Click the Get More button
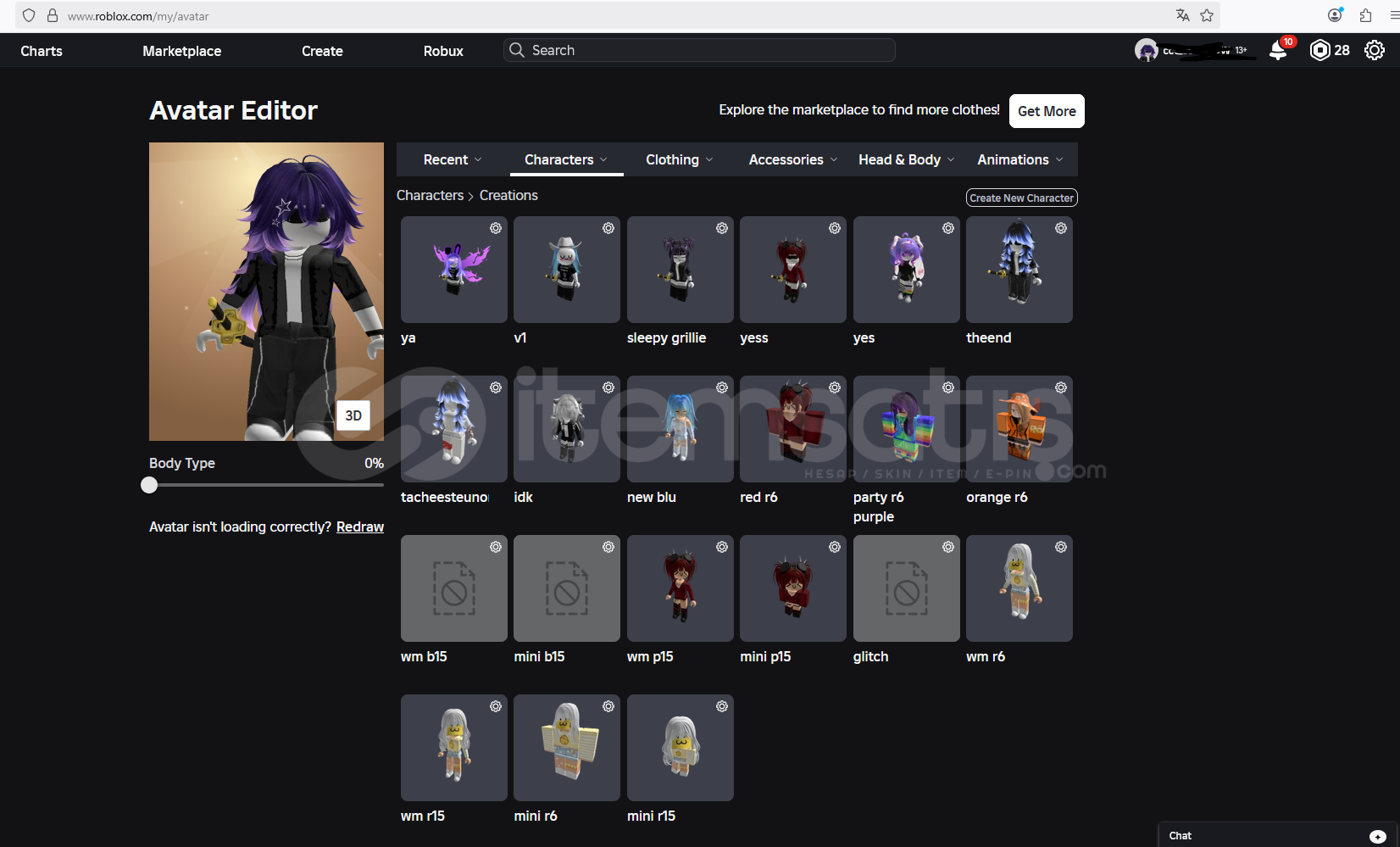 coord(1047,111)
